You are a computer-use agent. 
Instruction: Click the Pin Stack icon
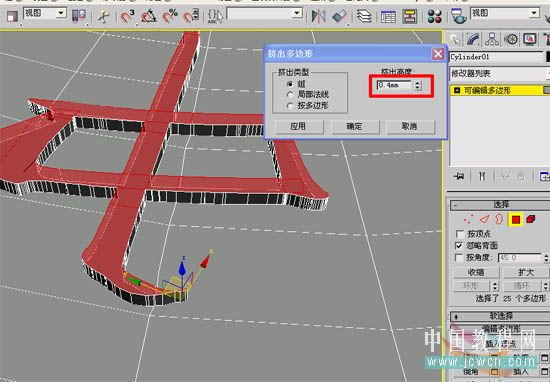click(459, 176)
